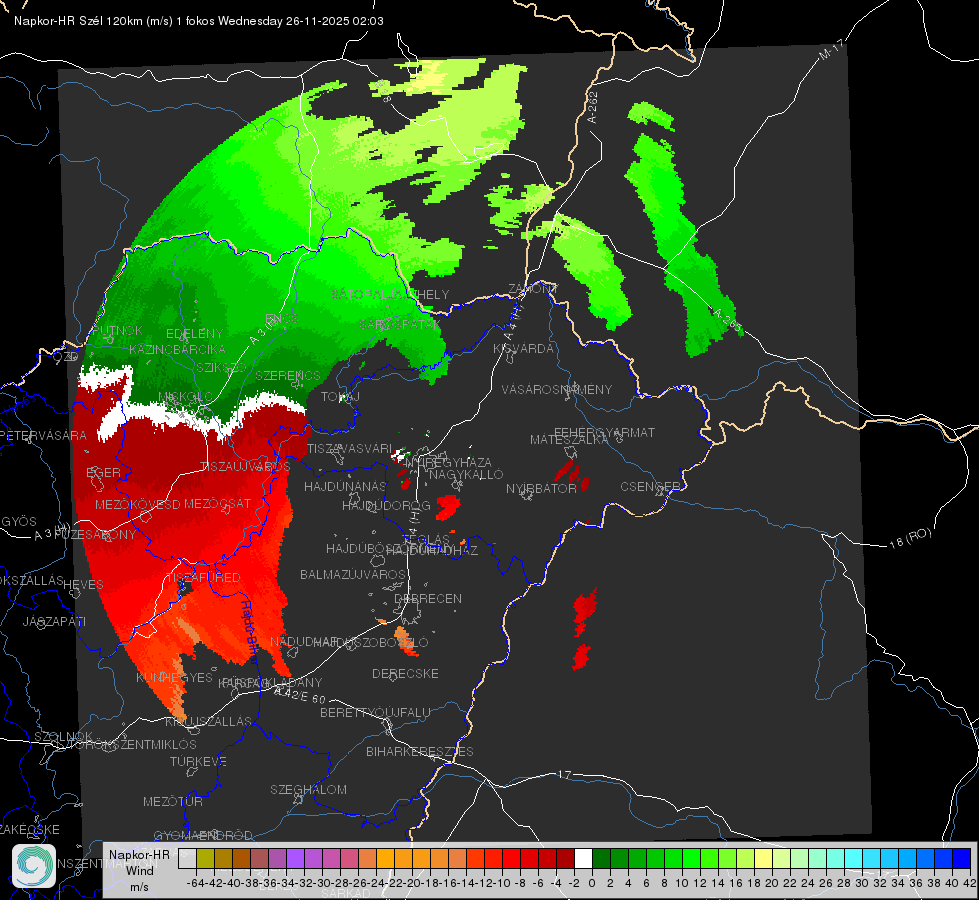This screenshot has height=900, width=979.
Task: Click the BALMAZUJVAROS town label
Action: click(353, 574)
